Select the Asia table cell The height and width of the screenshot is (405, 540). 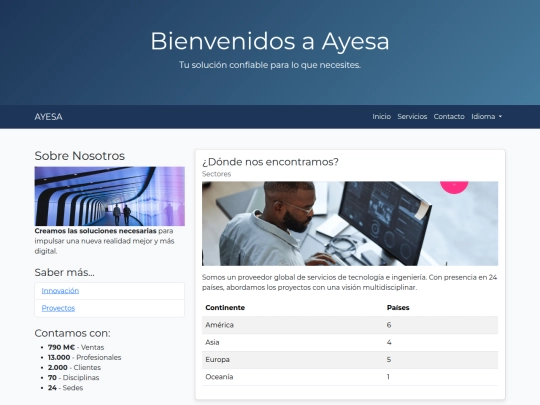293,342
